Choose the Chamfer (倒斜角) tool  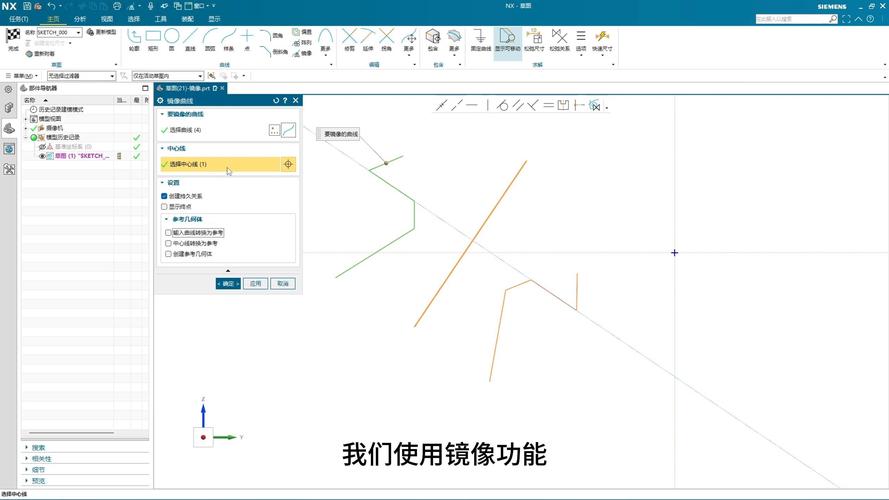point(273,52)
